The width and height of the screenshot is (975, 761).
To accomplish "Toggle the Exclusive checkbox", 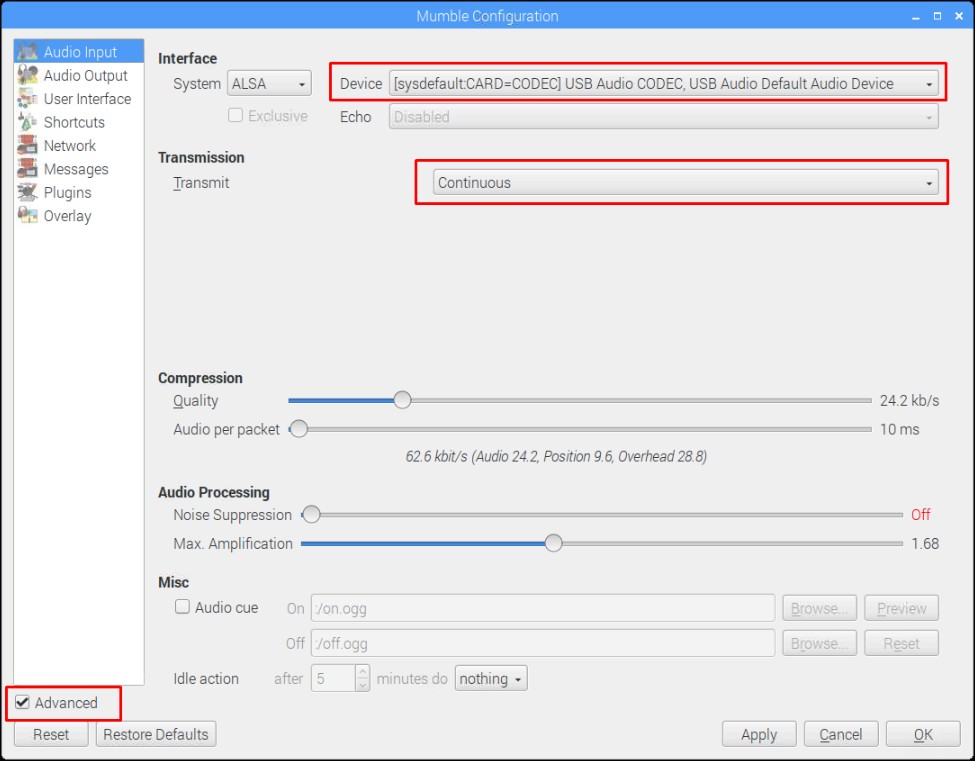I will (x=235, y=115).
